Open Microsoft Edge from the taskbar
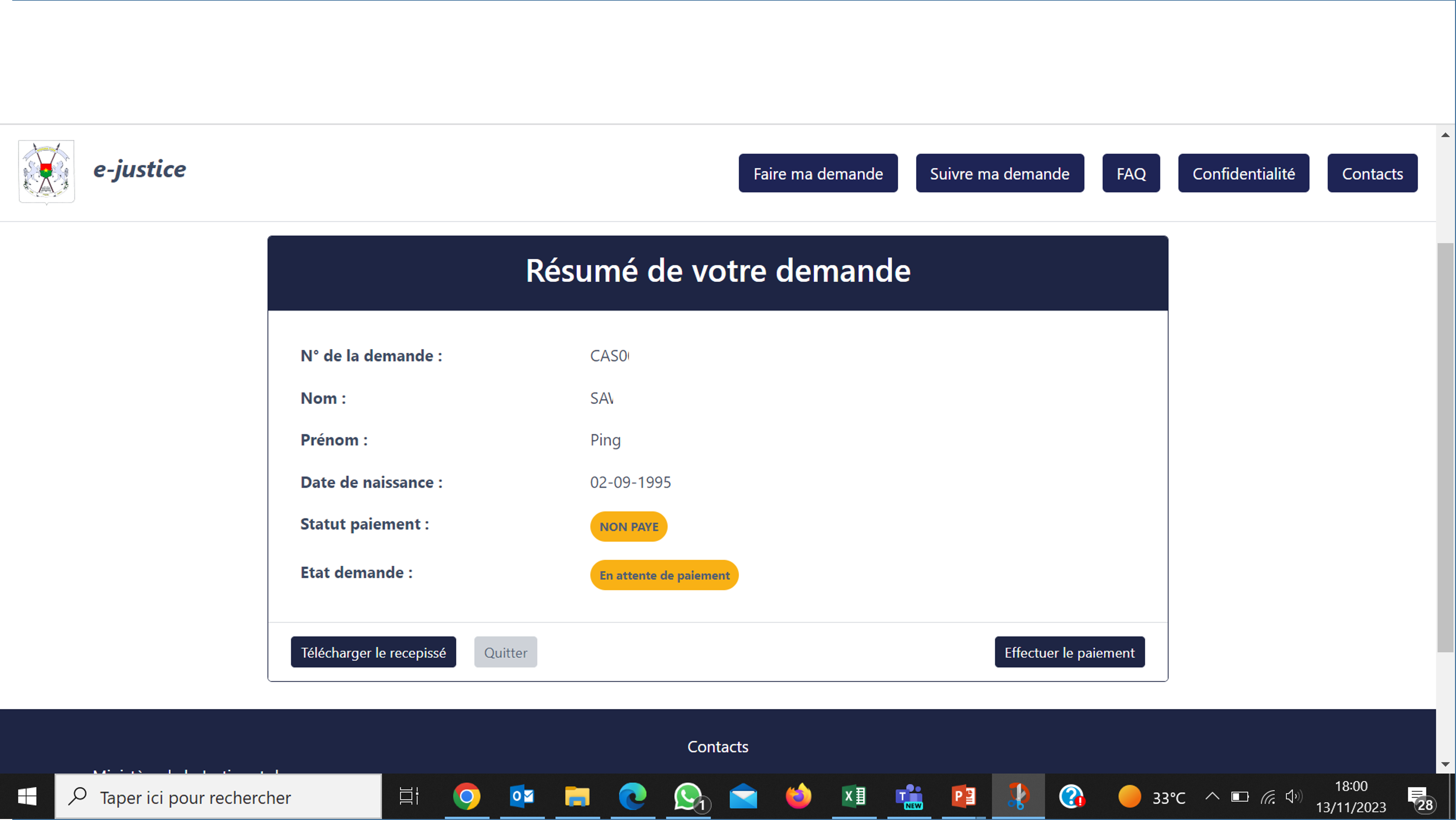Screen dimensions: 1456x820 [x=633, y=797]
